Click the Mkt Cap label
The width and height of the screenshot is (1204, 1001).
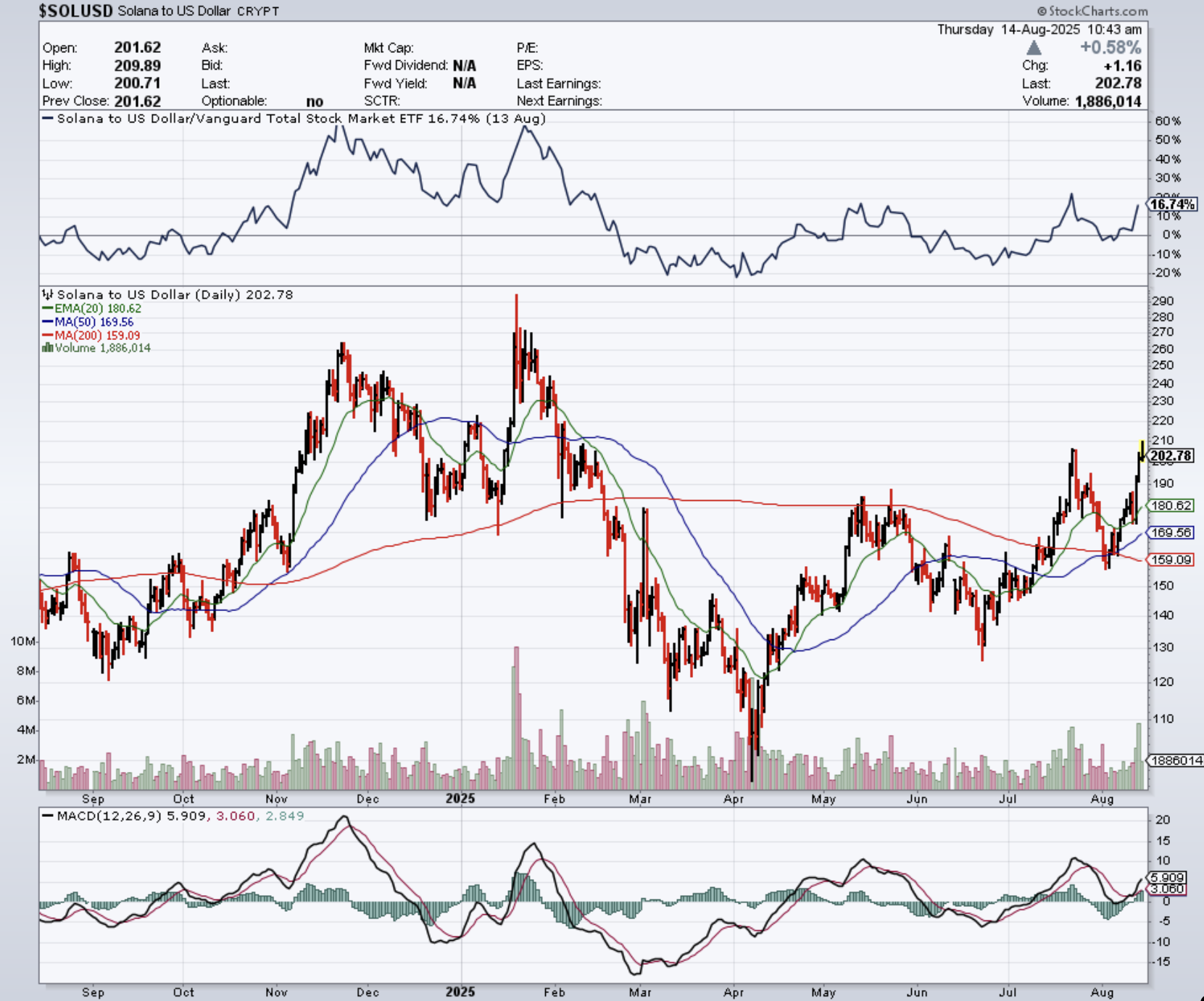(x=389, y=48)
